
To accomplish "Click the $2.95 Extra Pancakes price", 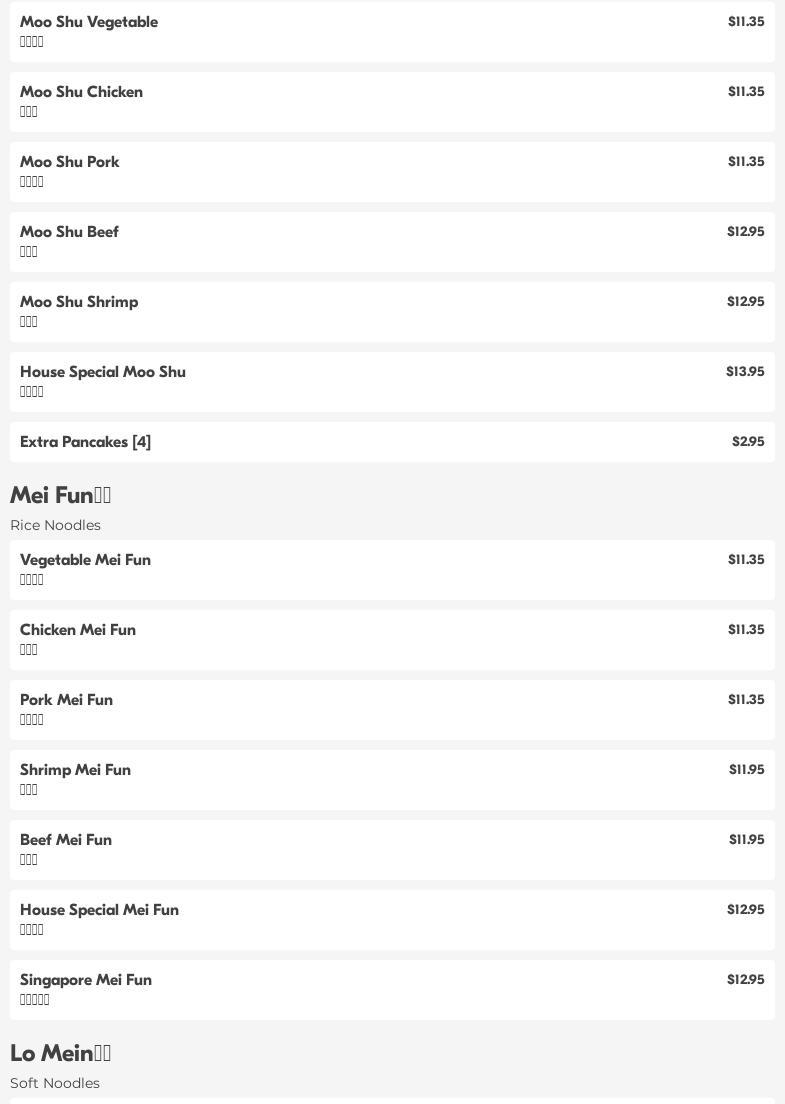I will (x=748, y=442).
